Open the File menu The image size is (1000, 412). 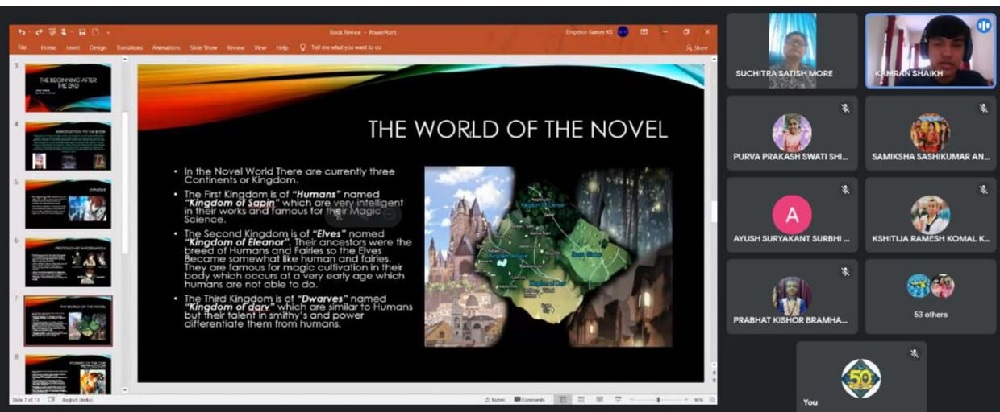tap(22, 47)
